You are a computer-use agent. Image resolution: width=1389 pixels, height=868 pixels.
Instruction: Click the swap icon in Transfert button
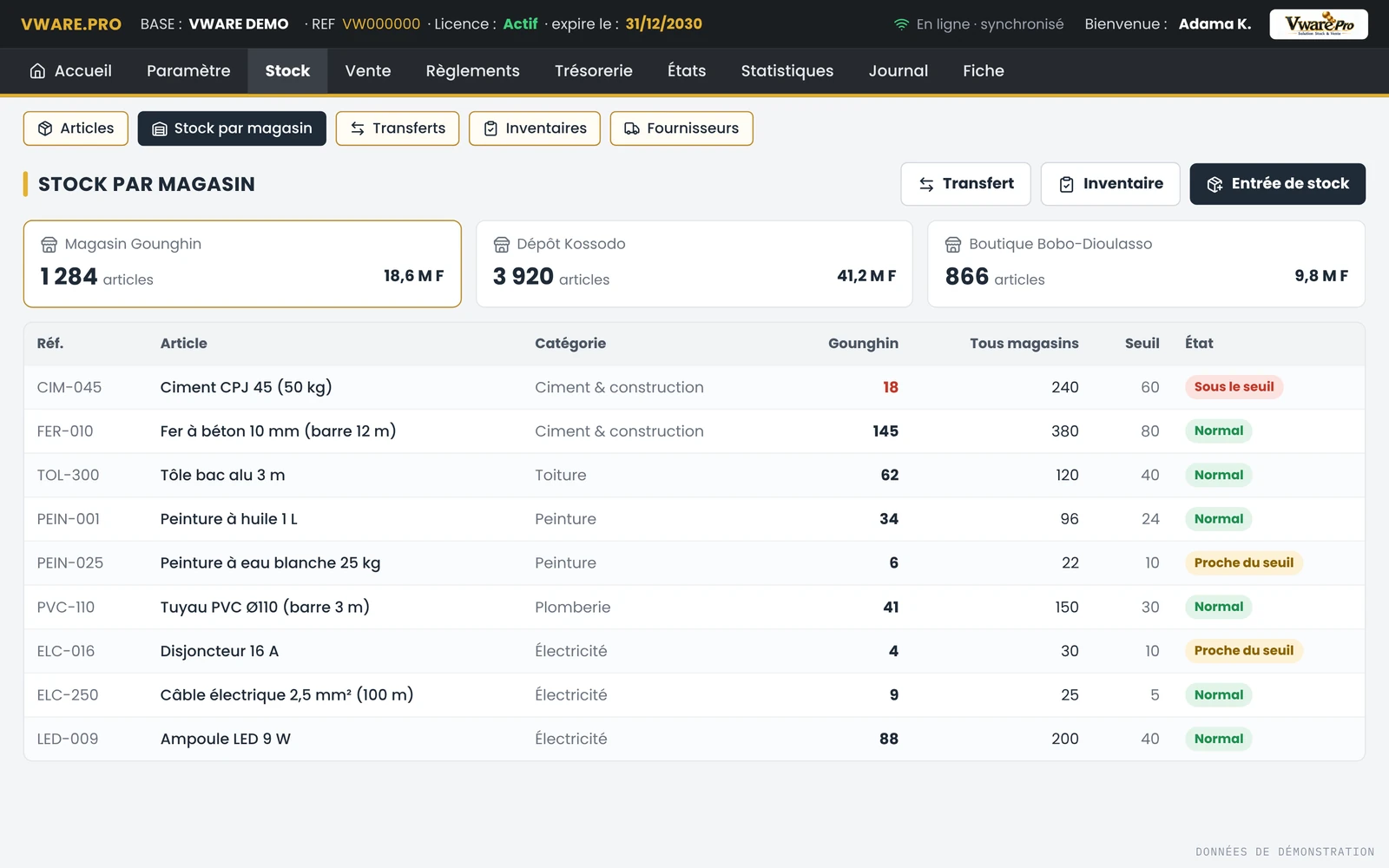point(926,184)
